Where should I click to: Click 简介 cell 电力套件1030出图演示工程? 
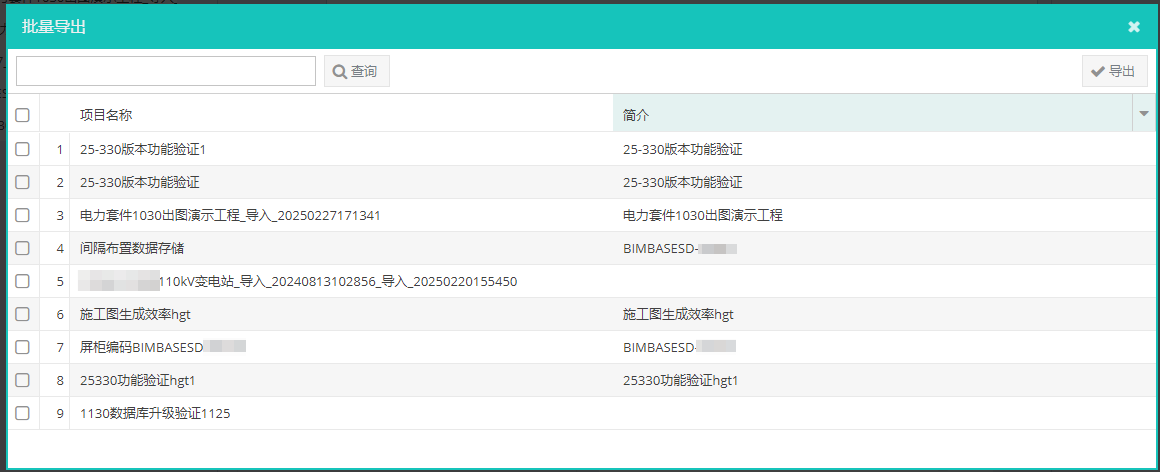(x=703, y=215)
